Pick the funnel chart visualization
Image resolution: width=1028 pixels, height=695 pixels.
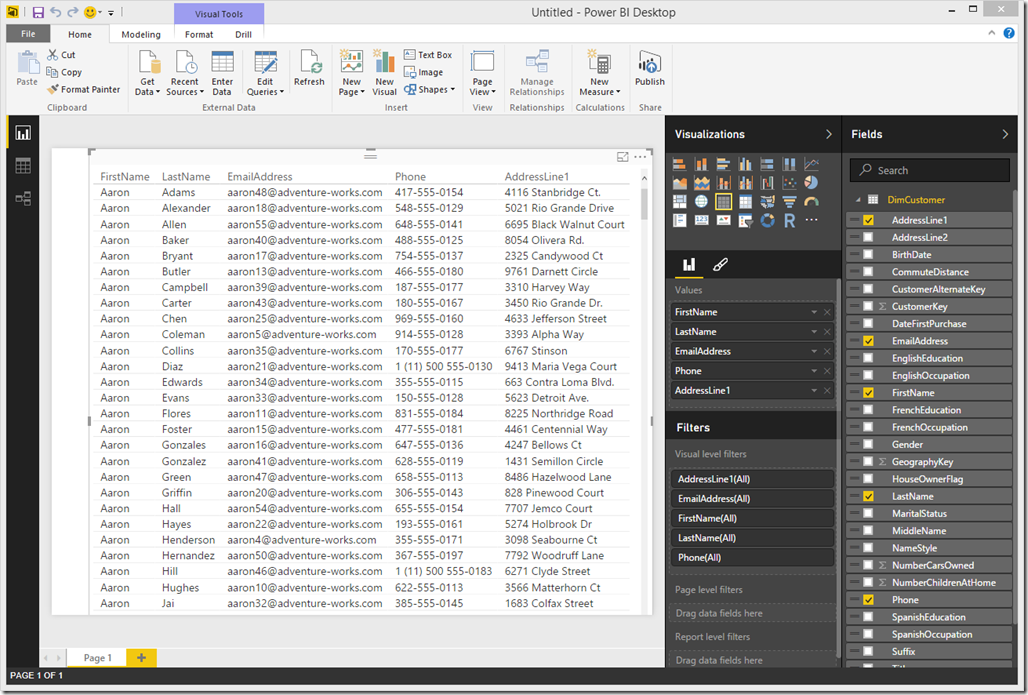[789, 201]
